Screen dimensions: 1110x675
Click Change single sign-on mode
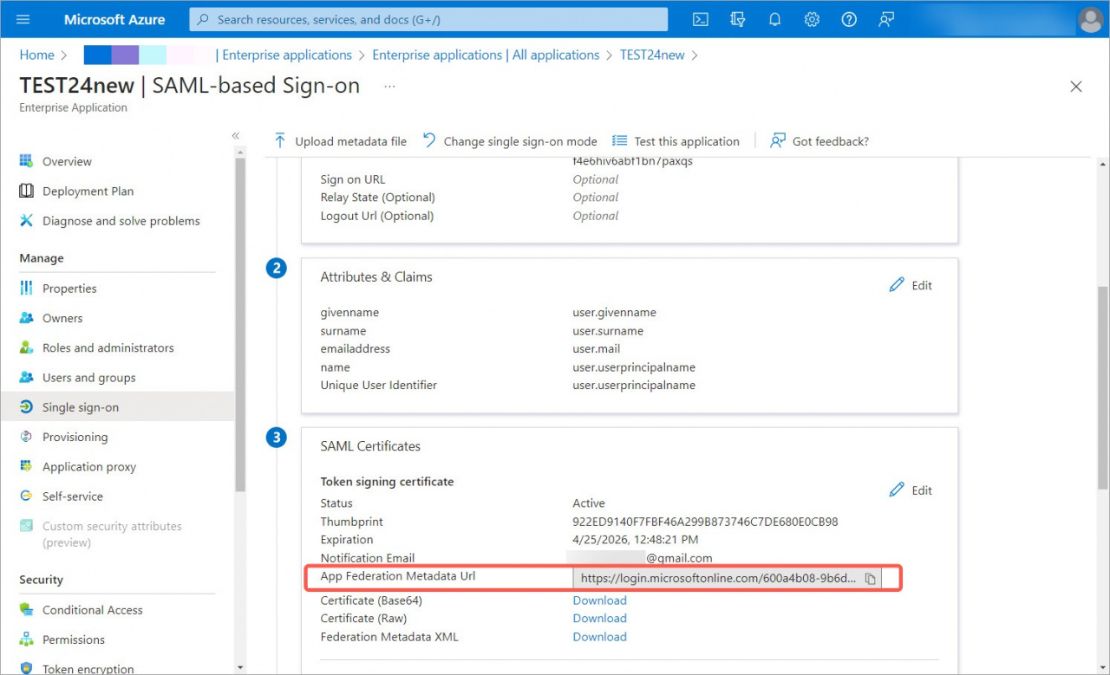[510, 142]
